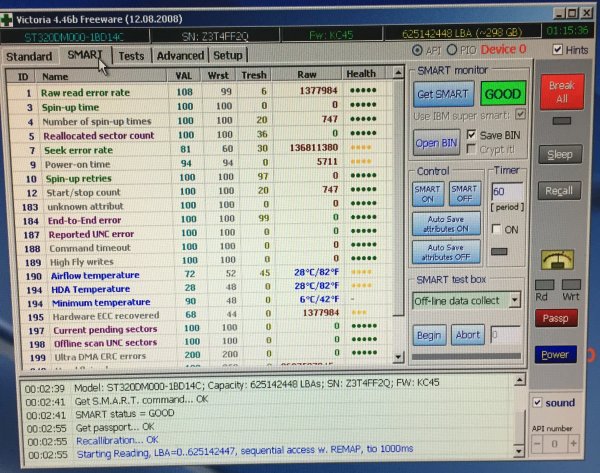Open the Off-line data collect dropdown
The height and width of the screenshot is (473, 600).
pyautogui.click(x=515, y=300)
